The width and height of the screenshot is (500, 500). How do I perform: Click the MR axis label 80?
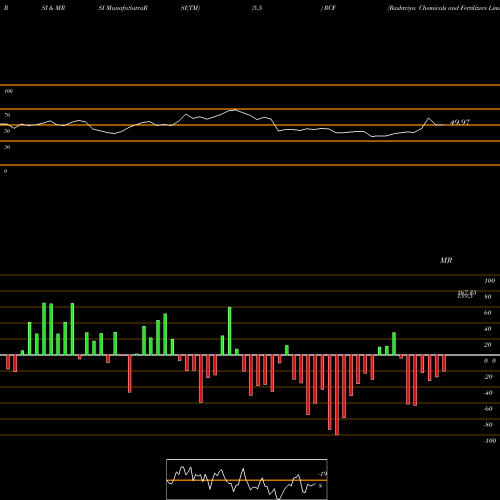488,297
